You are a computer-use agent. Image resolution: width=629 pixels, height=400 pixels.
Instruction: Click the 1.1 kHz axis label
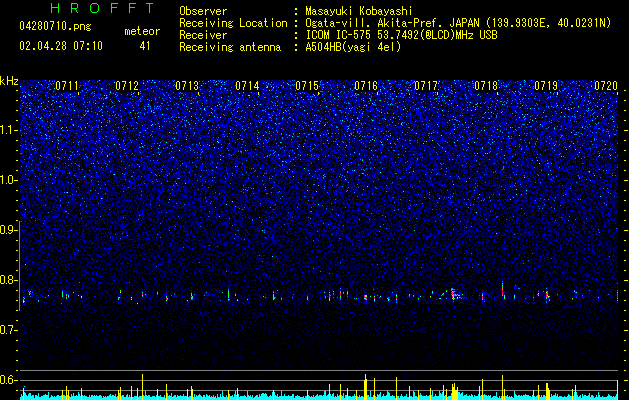[x=9, y=130]
